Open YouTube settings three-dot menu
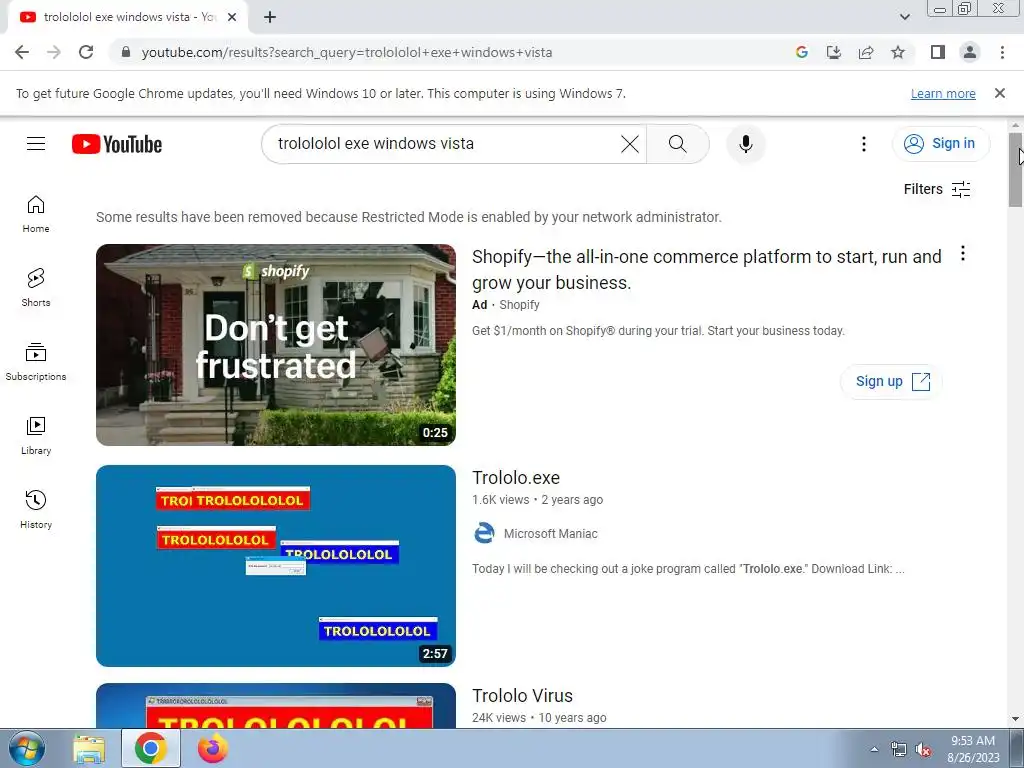Viewport: 1024px width, 768px height. click(x=863, y=144)
